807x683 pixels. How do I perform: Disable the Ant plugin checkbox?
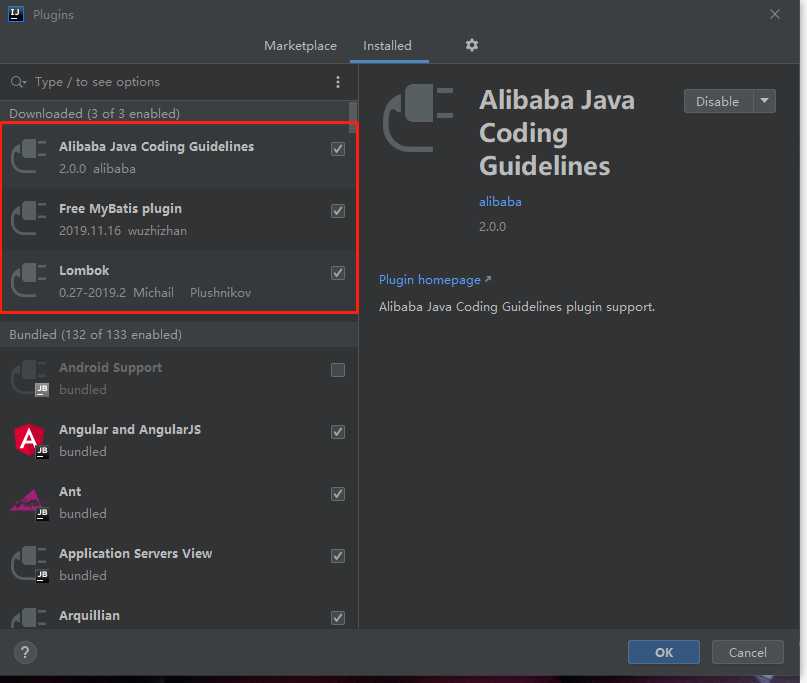338,494
